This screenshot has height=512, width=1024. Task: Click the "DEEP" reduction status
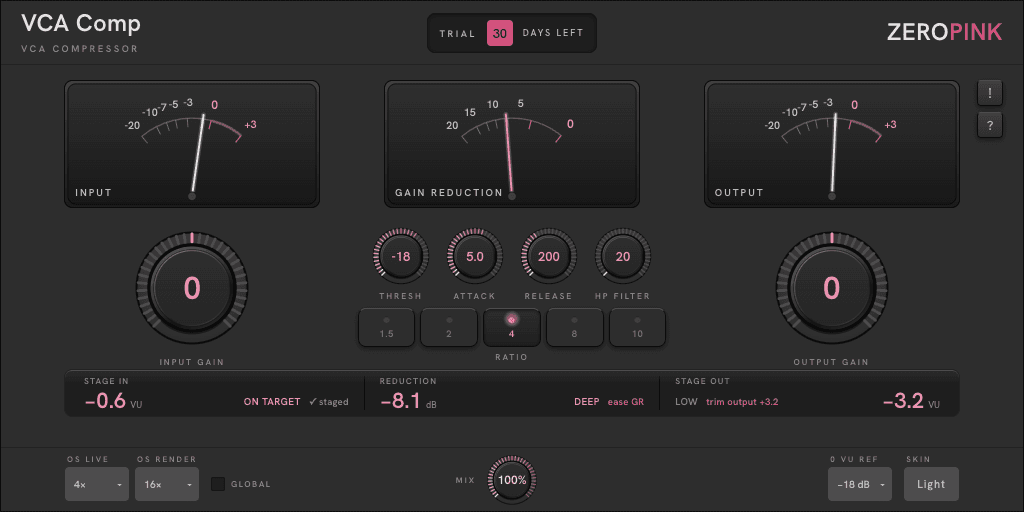tap(586, 402)
